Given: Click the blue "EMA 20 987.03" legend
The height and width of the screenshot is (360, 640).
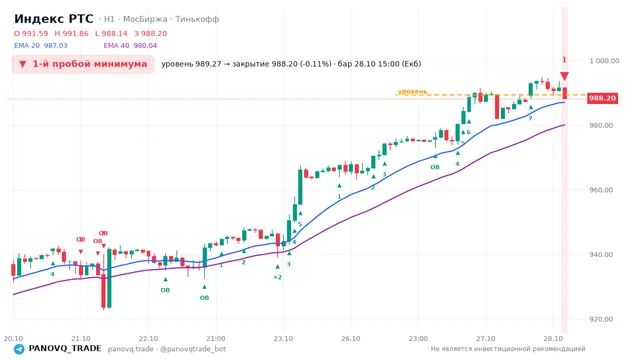Looking at the screenshot, I should click(x=40, y=46).
